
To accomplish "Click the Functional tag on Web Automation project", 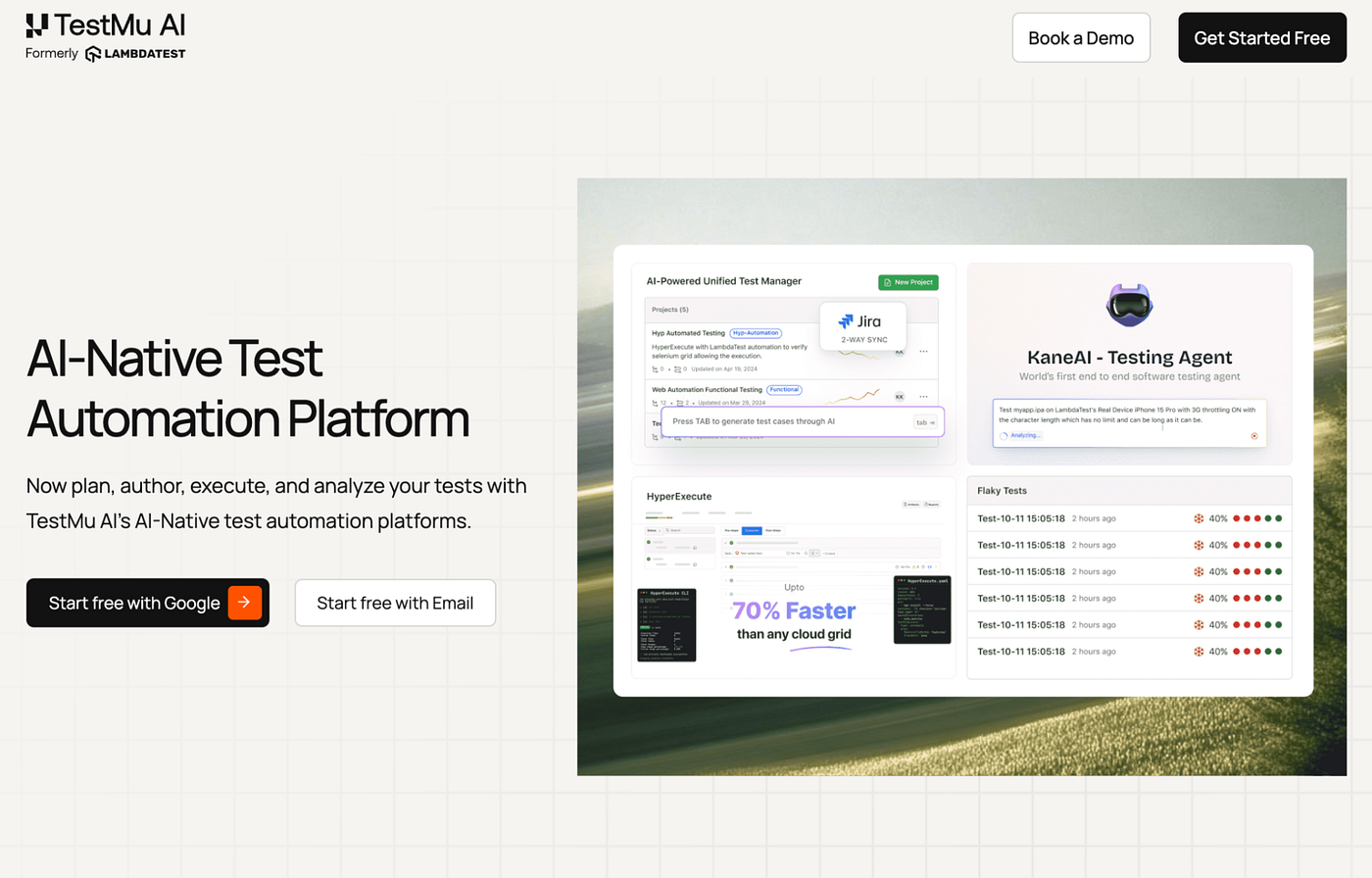I will (x=784, y=389).
